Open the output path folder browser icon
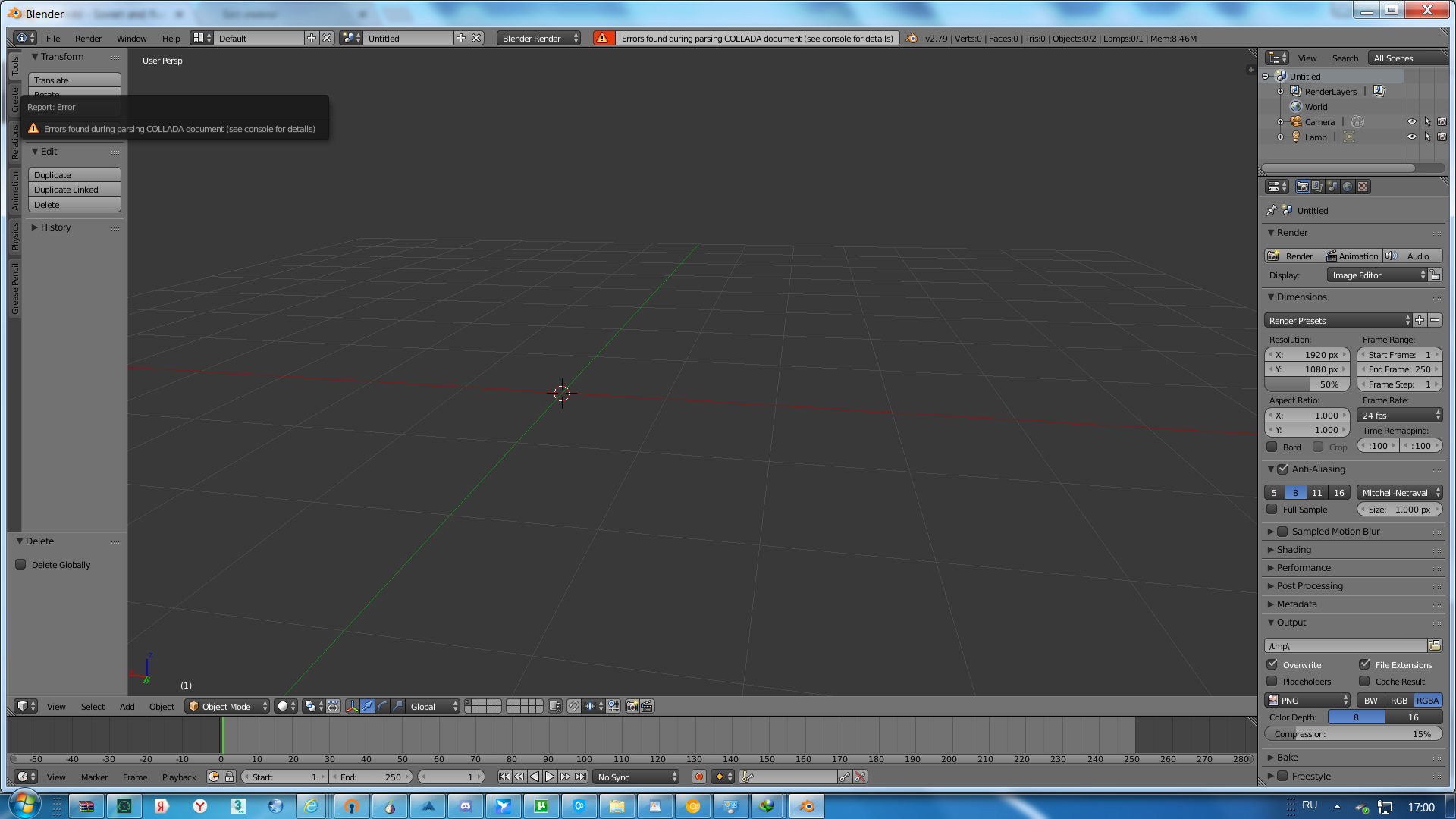This screenshot has width=1456, height=819. 1435,645
